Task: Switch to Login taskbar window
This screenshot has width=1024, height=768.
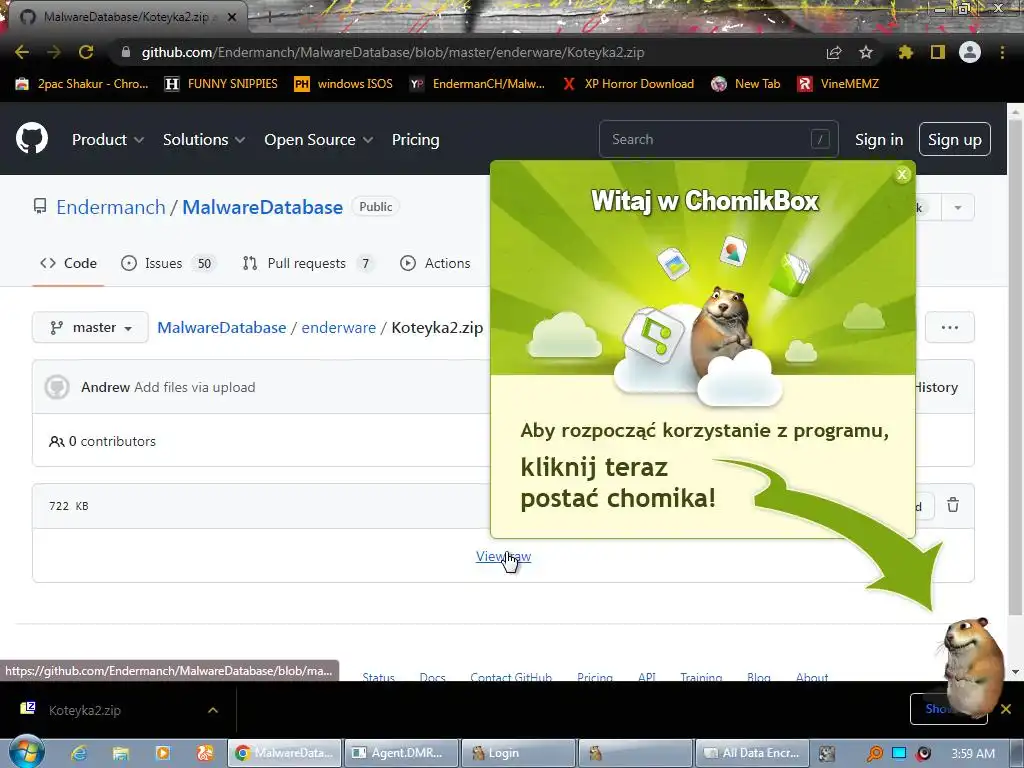Action: (517, 753)
